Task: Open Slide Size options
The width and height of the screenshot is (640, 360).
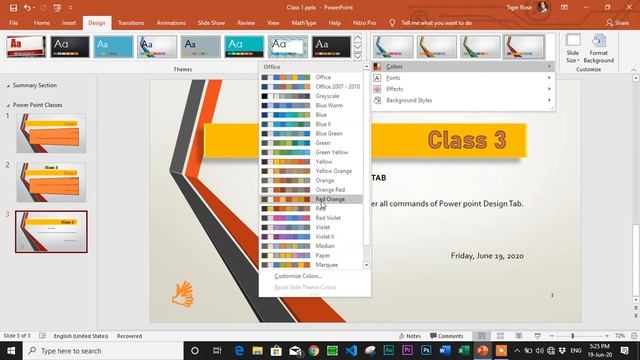Action: [x=573, y=49]
